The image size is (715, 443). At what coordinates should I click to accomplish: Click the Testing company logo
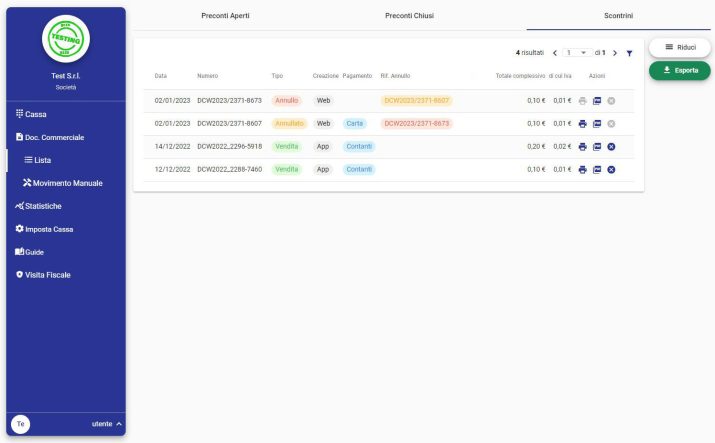(x=66, y=39)
